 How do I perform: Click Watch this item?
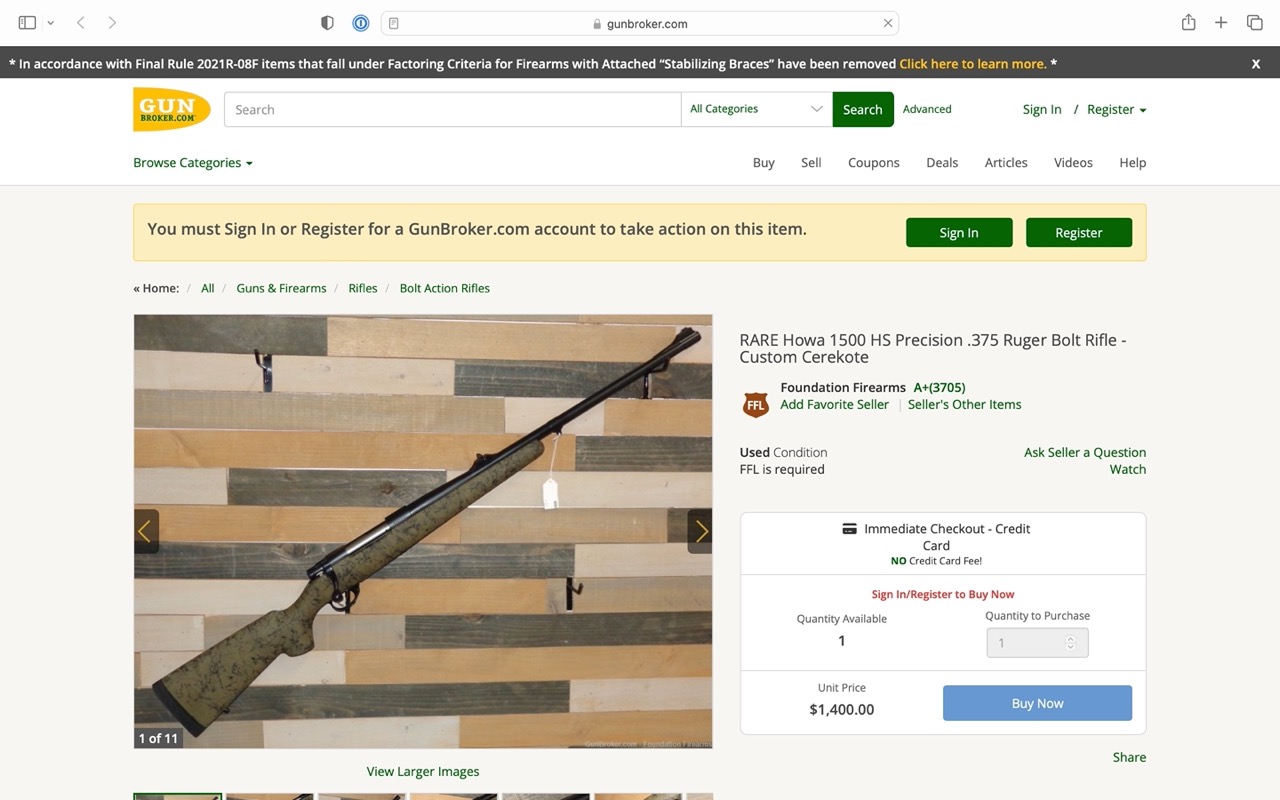1128,469
